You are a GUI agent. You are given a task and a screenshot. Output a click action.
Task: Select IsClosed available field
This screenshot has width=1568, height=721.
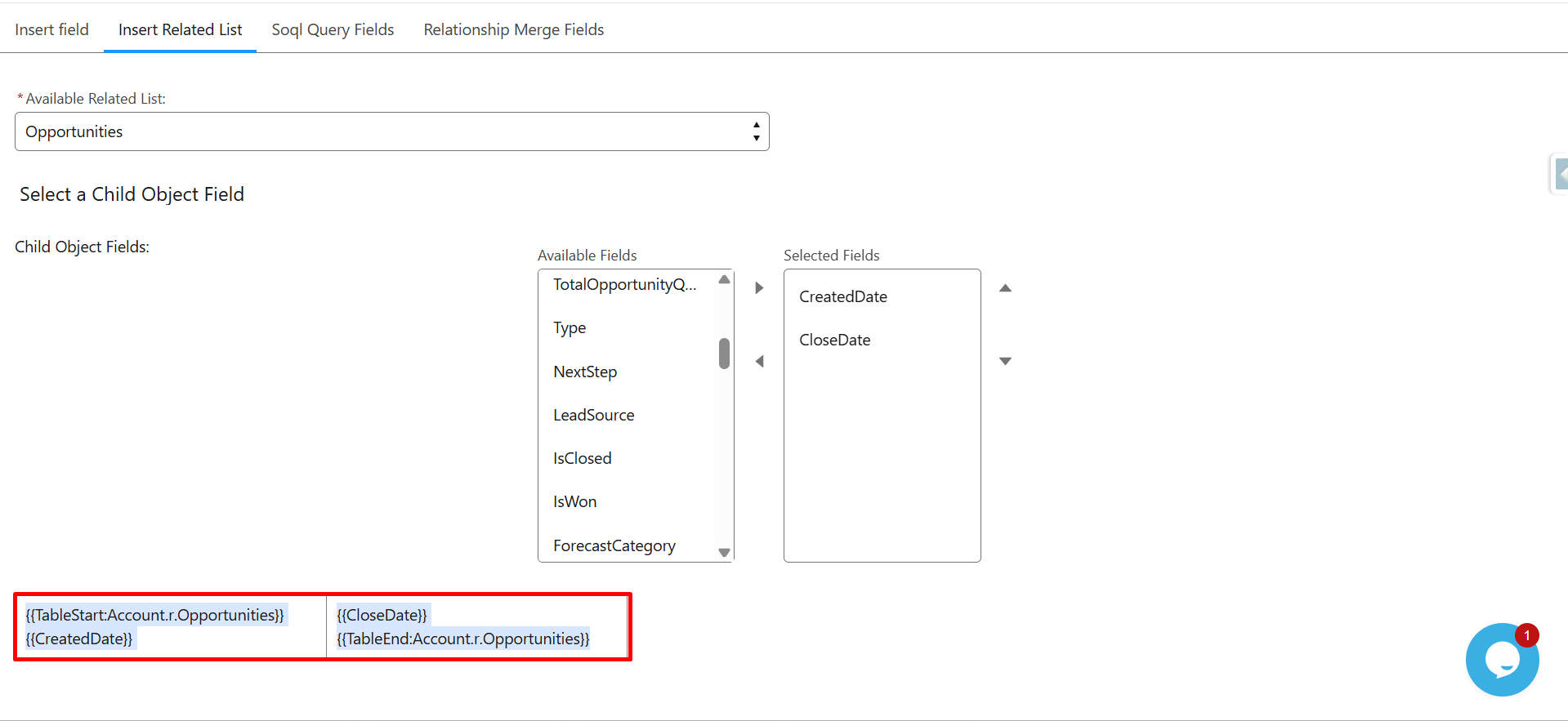(x=582, y=458)
